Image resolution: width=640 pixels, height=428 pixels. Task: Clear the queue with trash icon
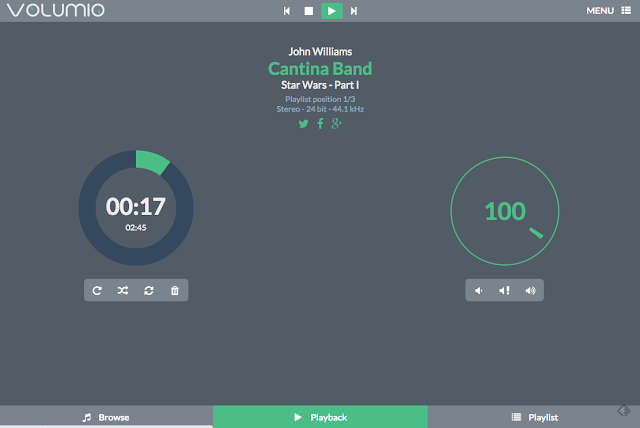pos(175,291)
